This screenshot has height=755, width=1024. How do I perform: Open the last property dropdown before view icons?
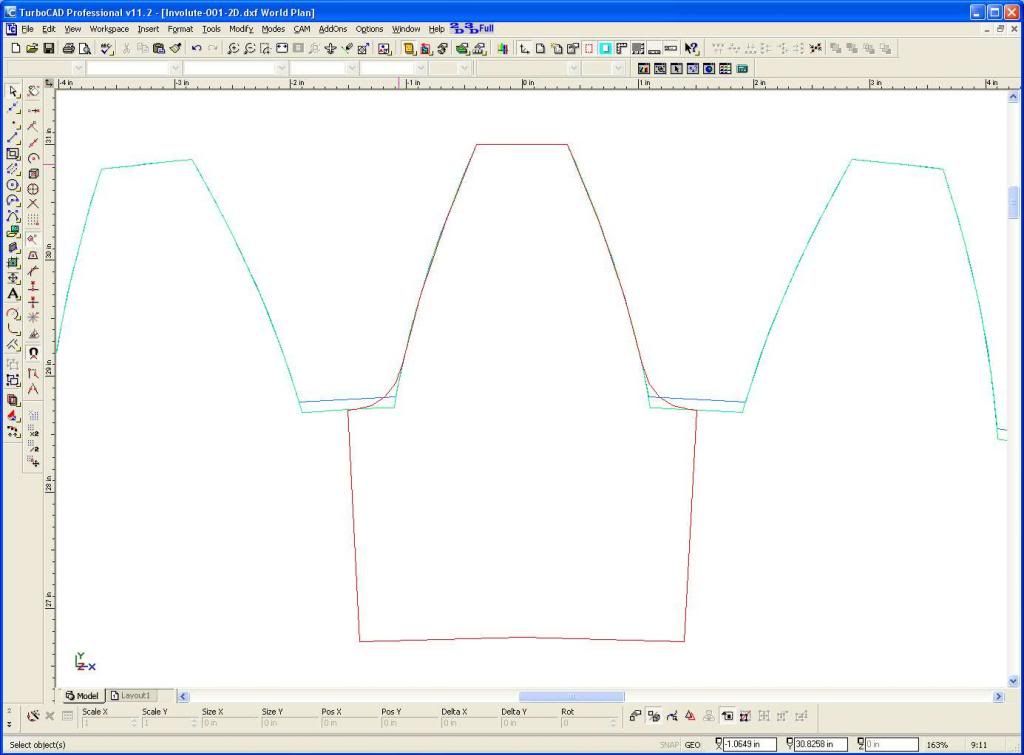(618, 68)
